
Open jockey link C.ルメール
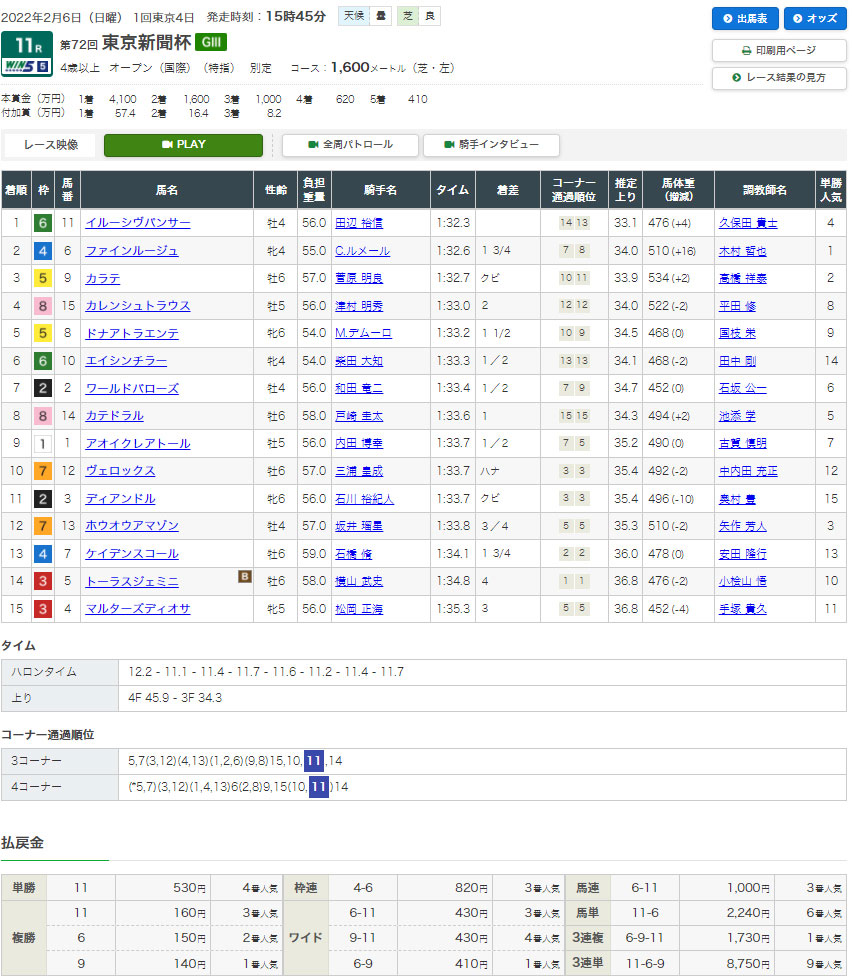[x=363, y=251]
